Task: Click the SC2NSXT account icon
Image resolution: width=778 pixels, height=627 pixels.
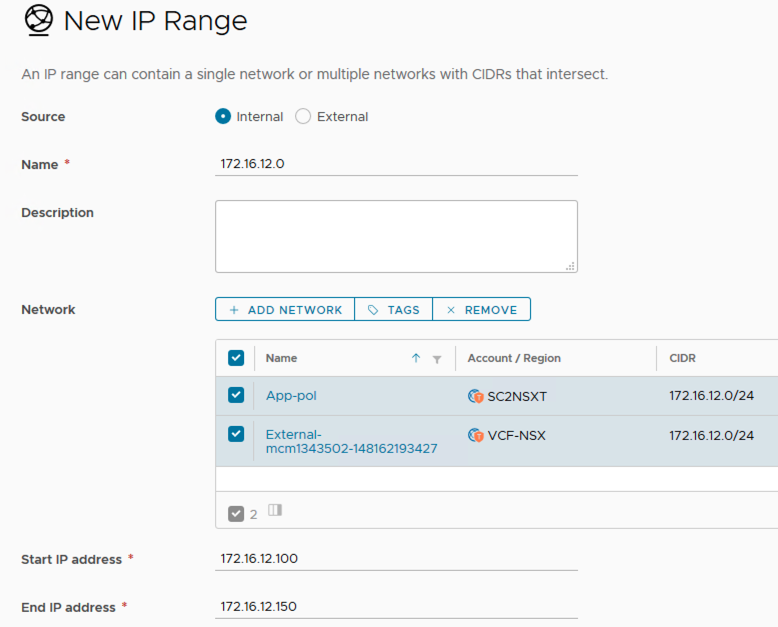Action: [x=476, y=396]
